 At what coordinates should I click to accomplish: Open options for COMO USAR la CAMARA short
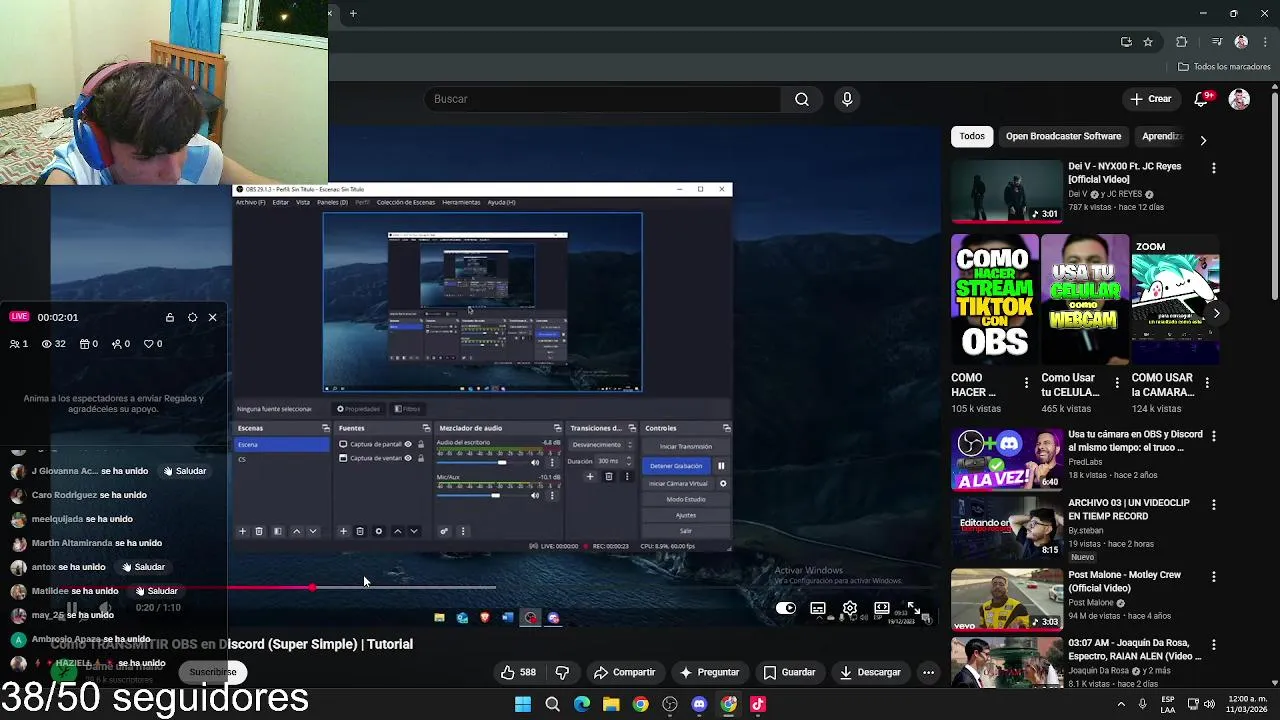pyautogui.click(x=1207, y=383)
